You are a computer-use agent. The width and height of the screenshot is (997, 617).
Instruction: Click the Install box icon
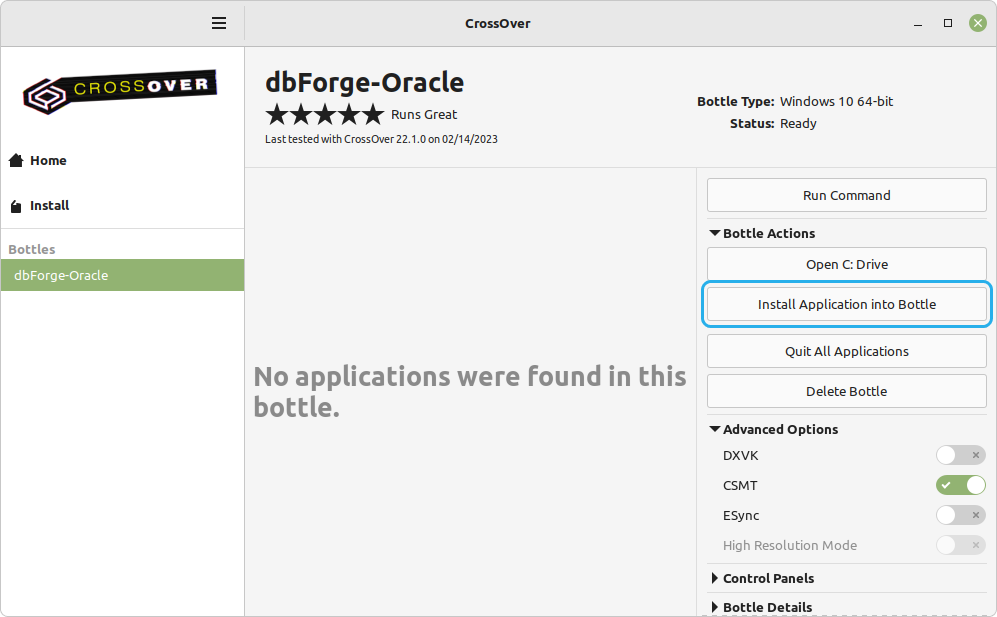tap(16, 205)
